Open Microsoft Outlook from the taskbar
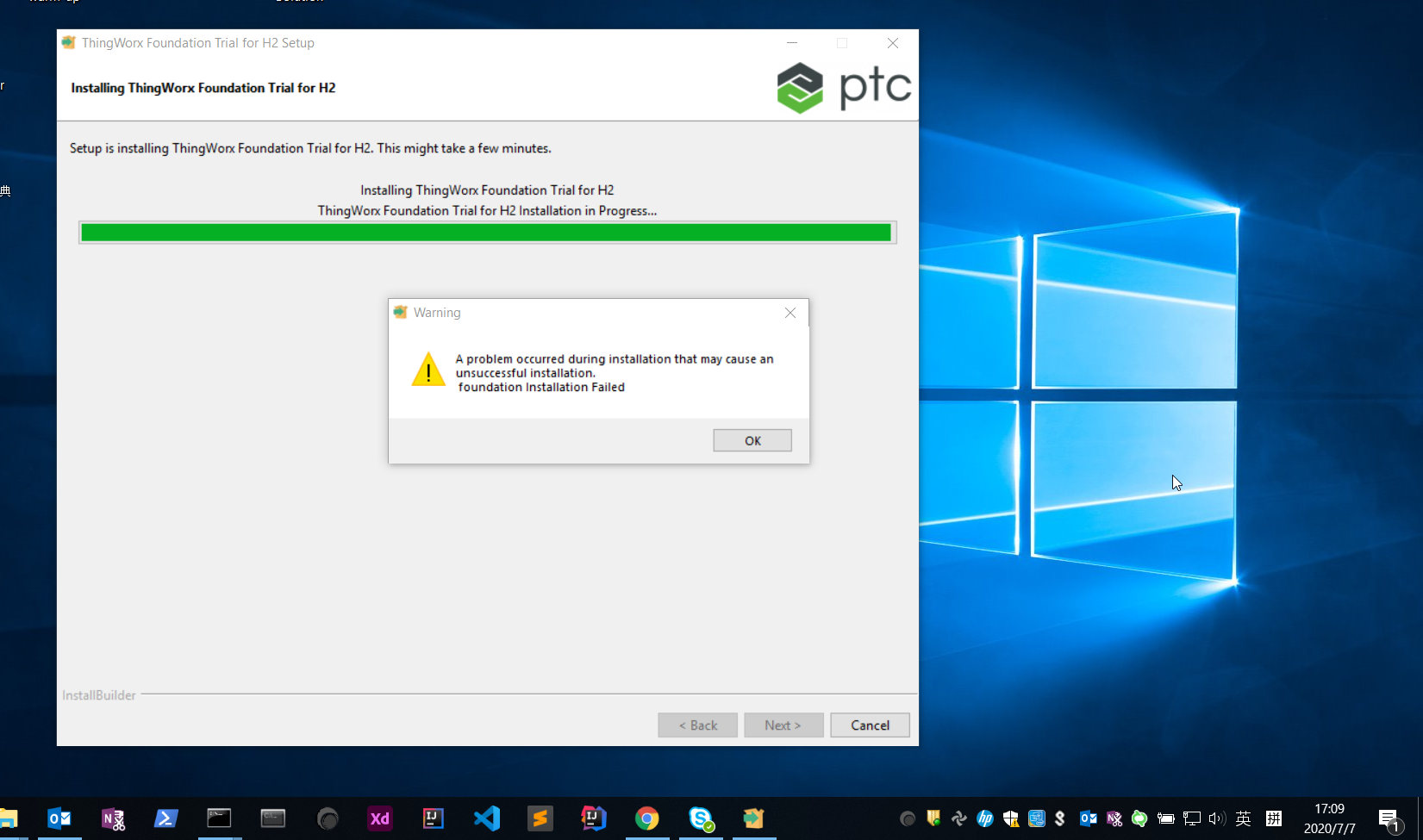The width and height of the screenshot is (1423, 840). click(59, 818)
